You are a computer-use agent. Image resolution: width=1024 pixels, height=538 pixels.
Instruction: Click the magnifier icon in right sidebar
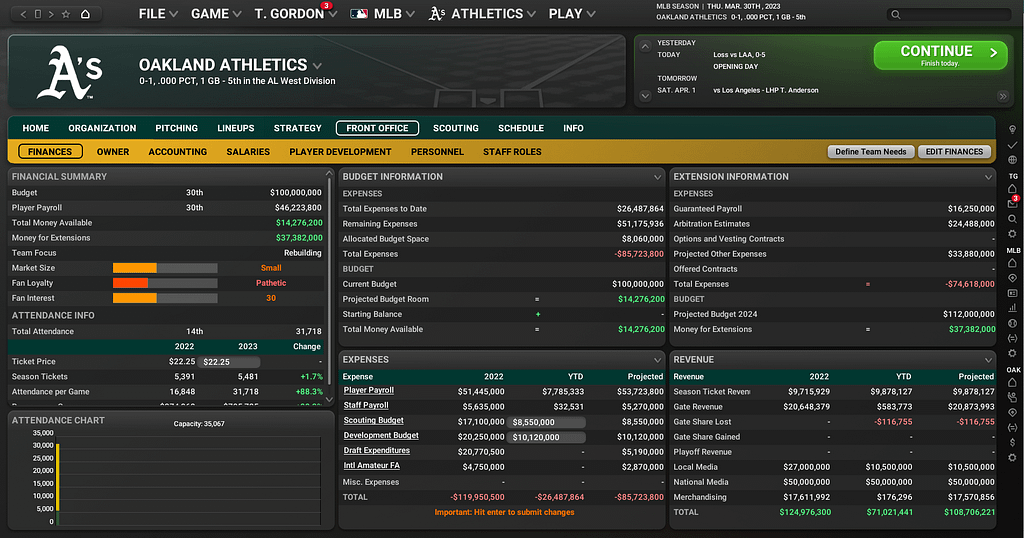tap(1013, 219)
